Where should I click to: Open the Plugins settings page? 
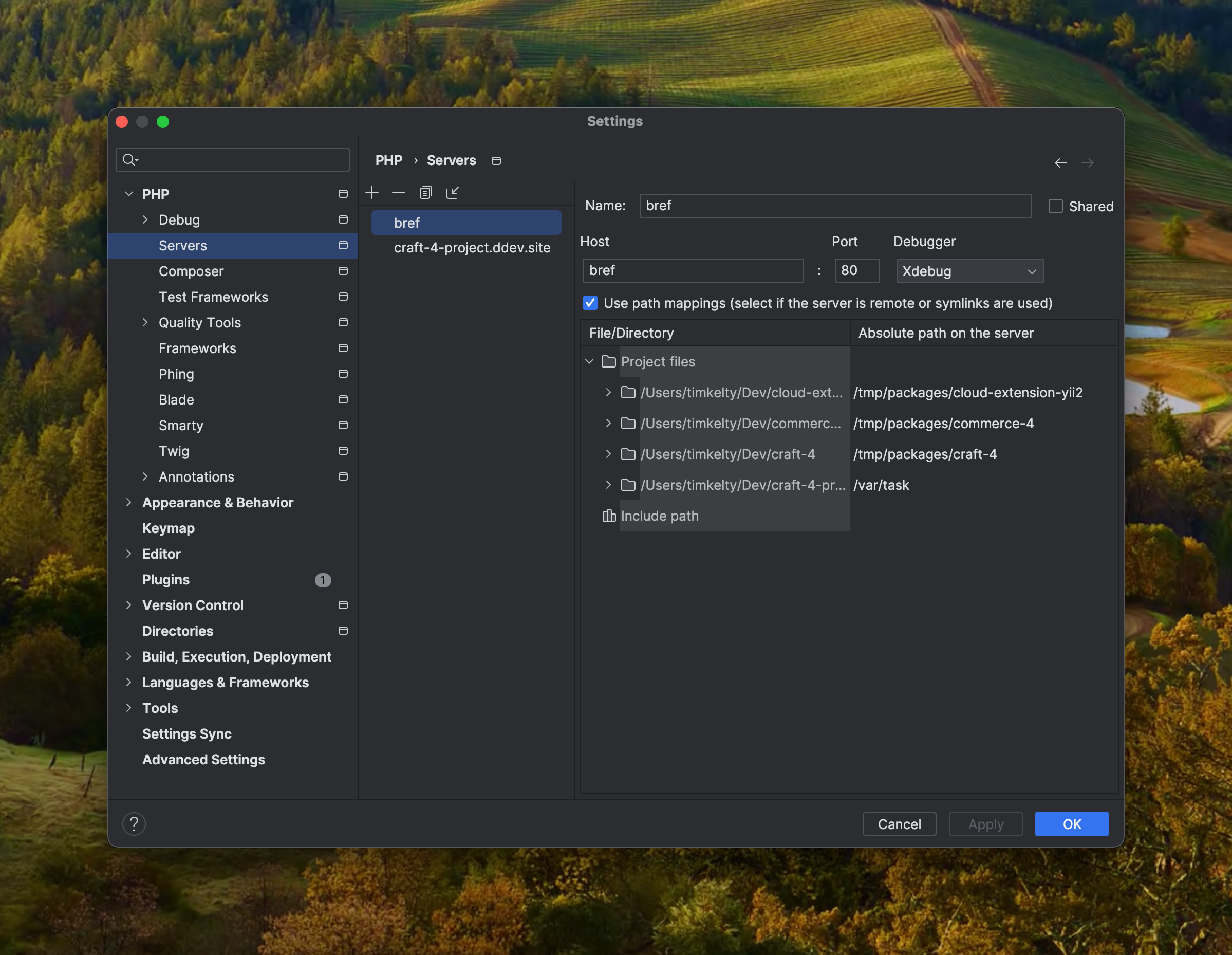point(166,580)
